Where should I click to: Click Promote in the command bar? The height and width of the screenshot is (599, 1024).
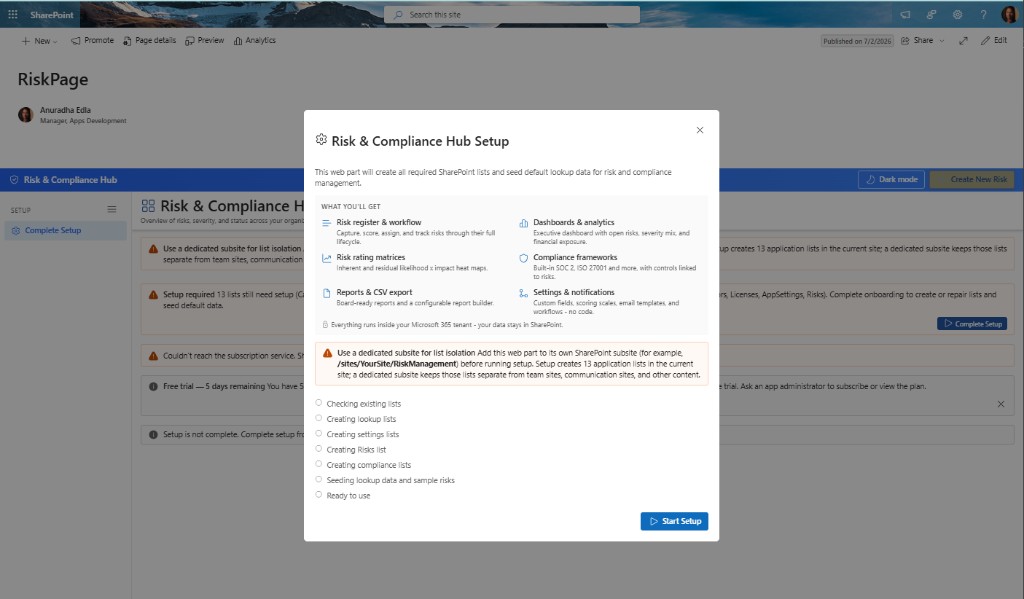click(x=92, y=40)
